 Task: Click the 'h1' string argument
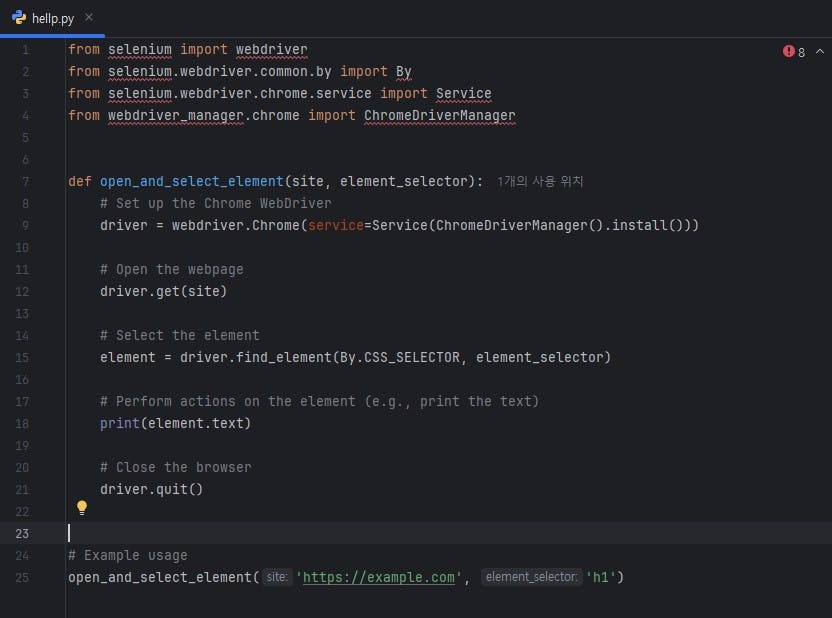coord(601,577)
